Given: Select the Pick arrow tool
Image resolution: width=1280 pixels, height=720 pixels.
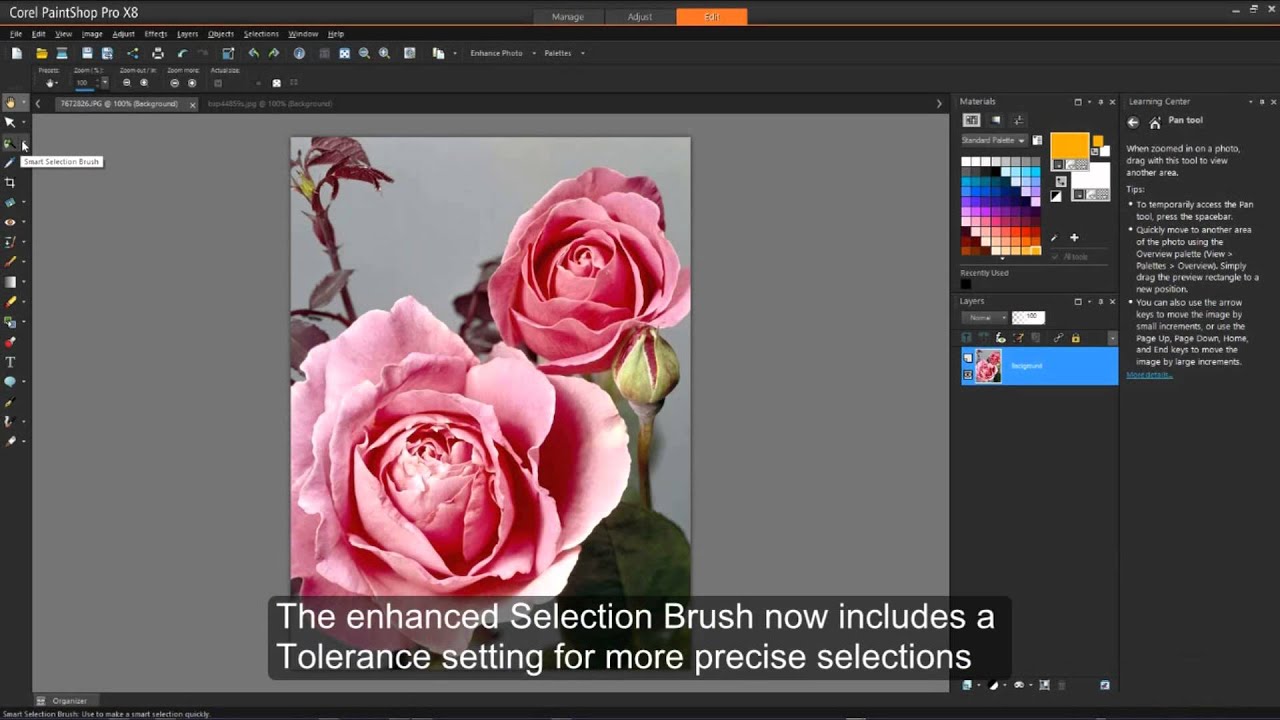Looking at the screenshot, I should coord(10,122).
